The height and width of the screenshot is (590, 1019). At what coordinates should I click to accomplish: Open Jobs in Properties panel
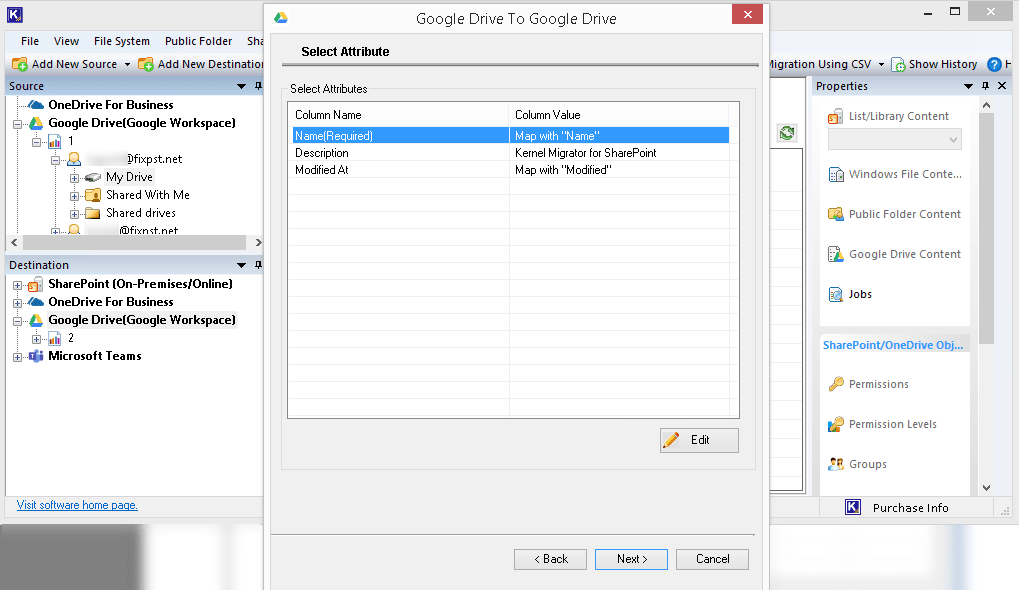849,294
